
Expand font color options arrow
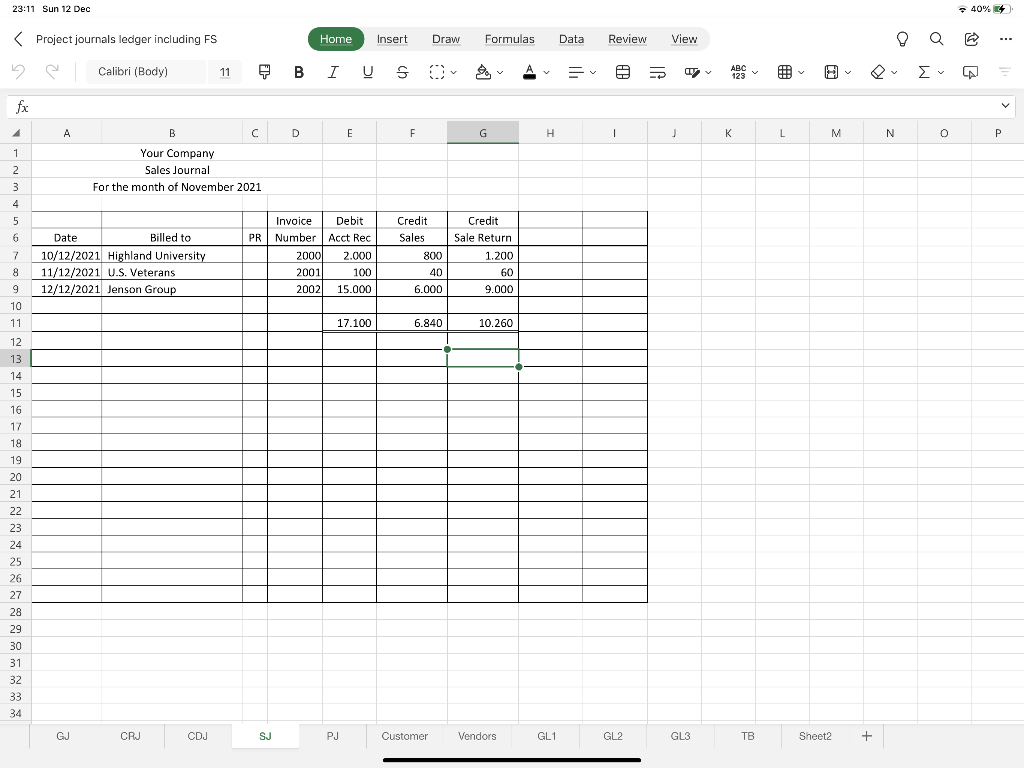547,72
